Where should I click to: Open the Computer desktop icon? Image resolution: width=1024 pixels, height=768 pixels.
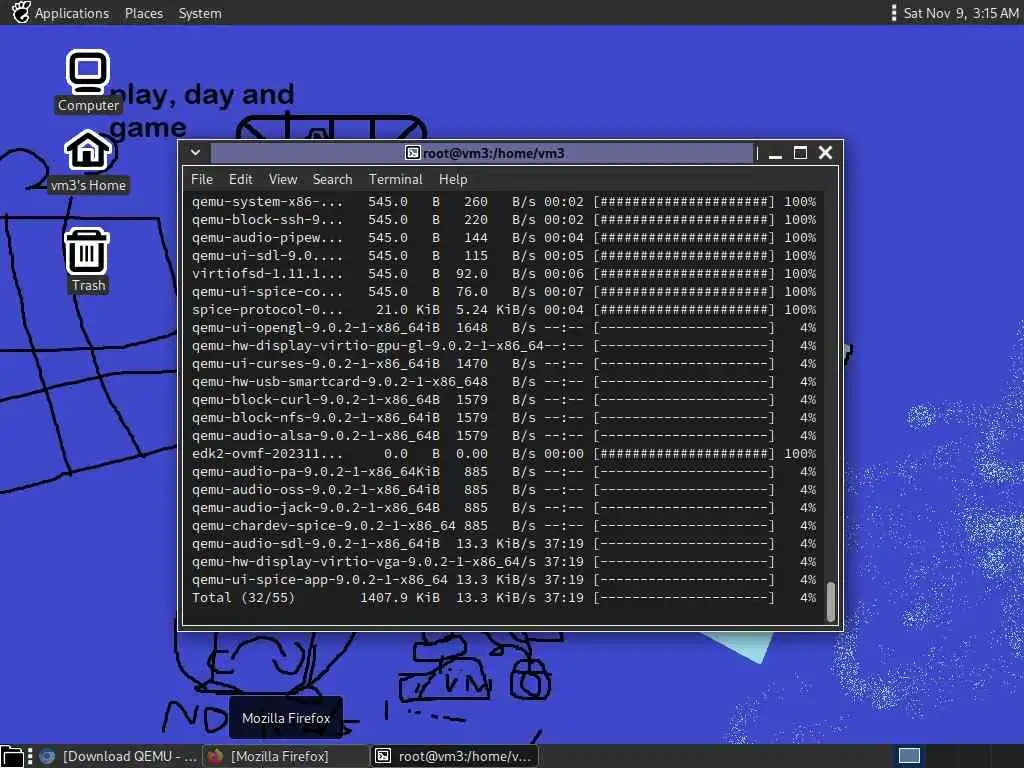(x=88, y=81)
